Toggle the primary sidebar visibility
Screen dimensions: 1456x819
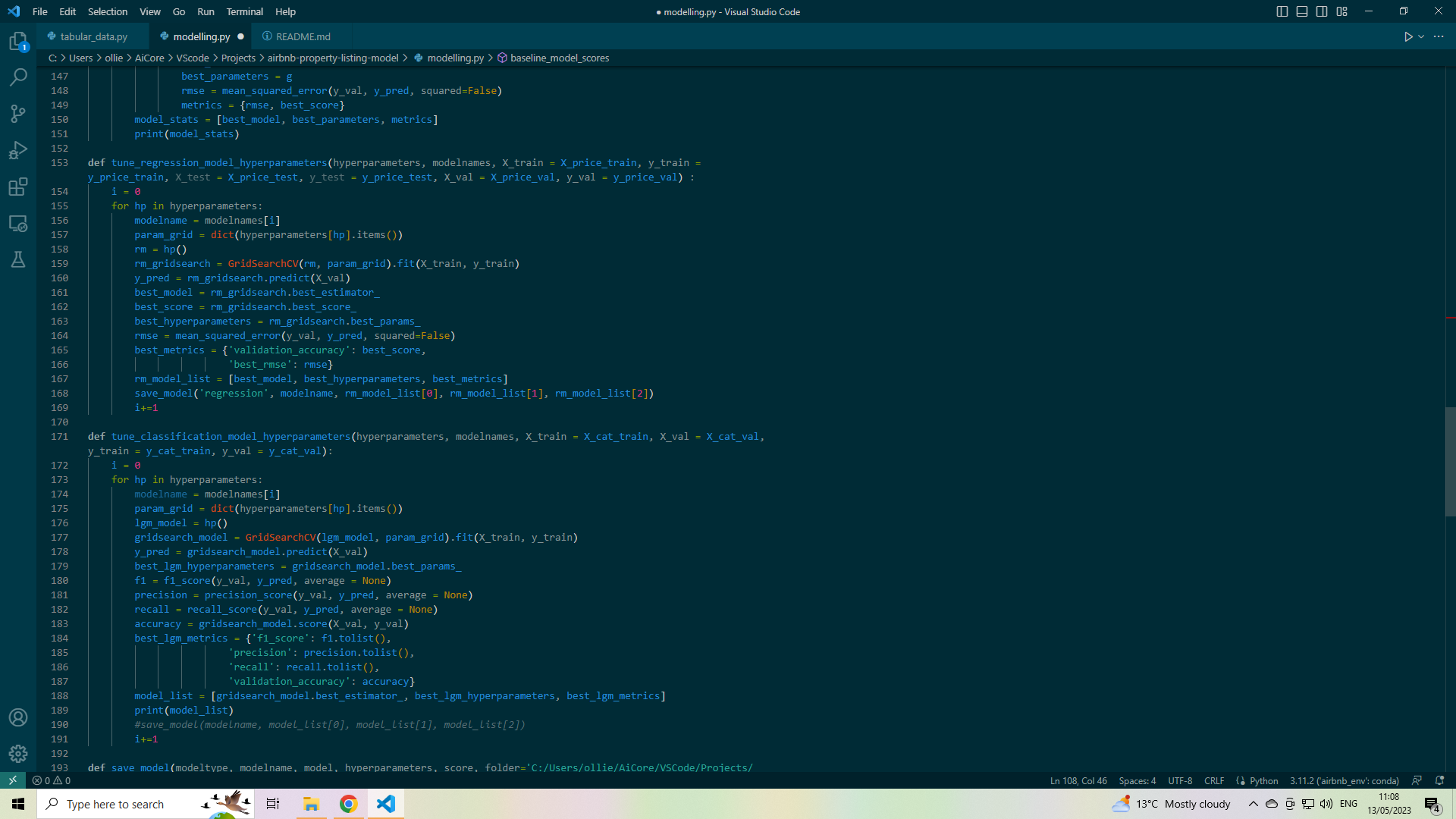pos(1282,11)
